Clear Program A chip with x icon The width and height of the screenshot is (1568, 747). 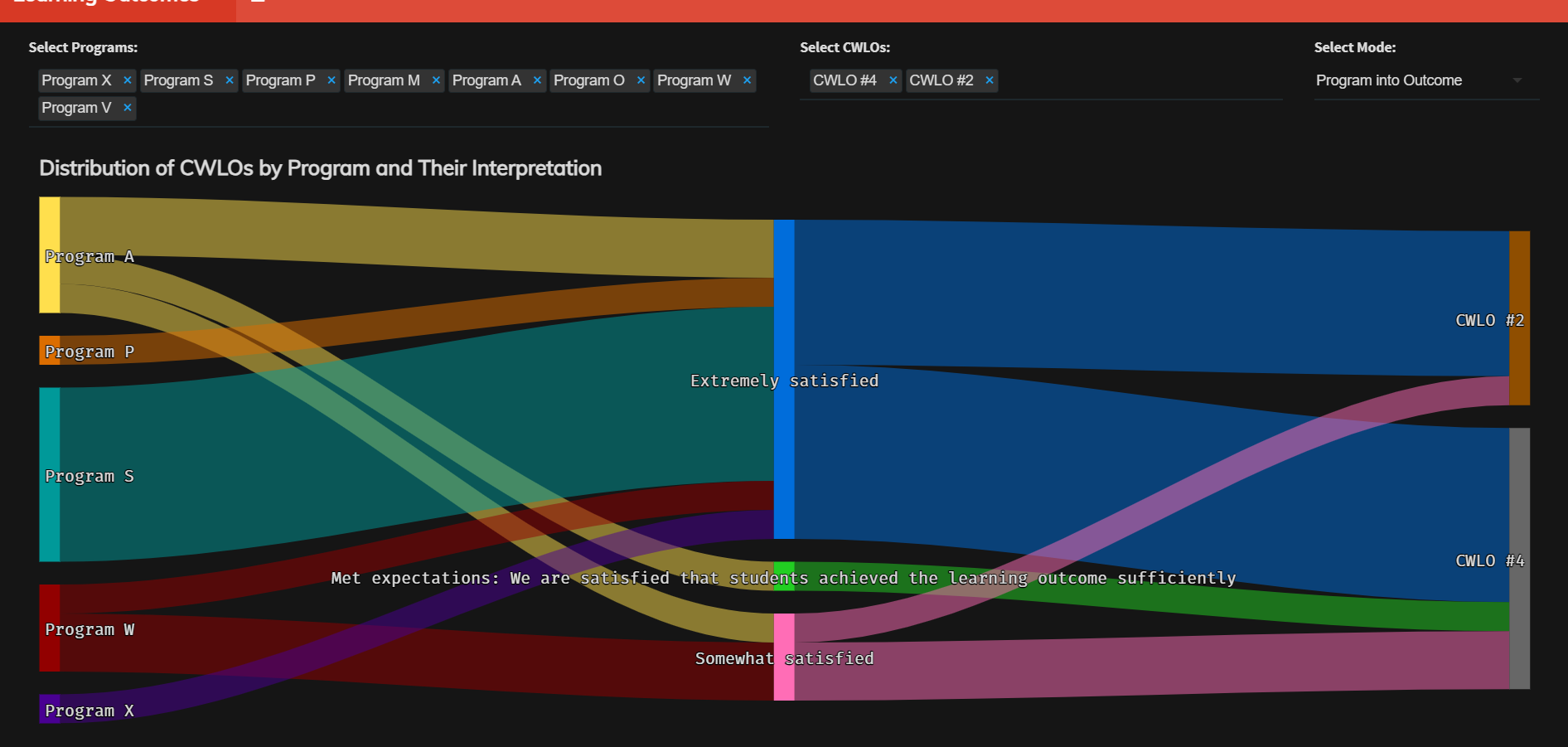pos(537,80)
